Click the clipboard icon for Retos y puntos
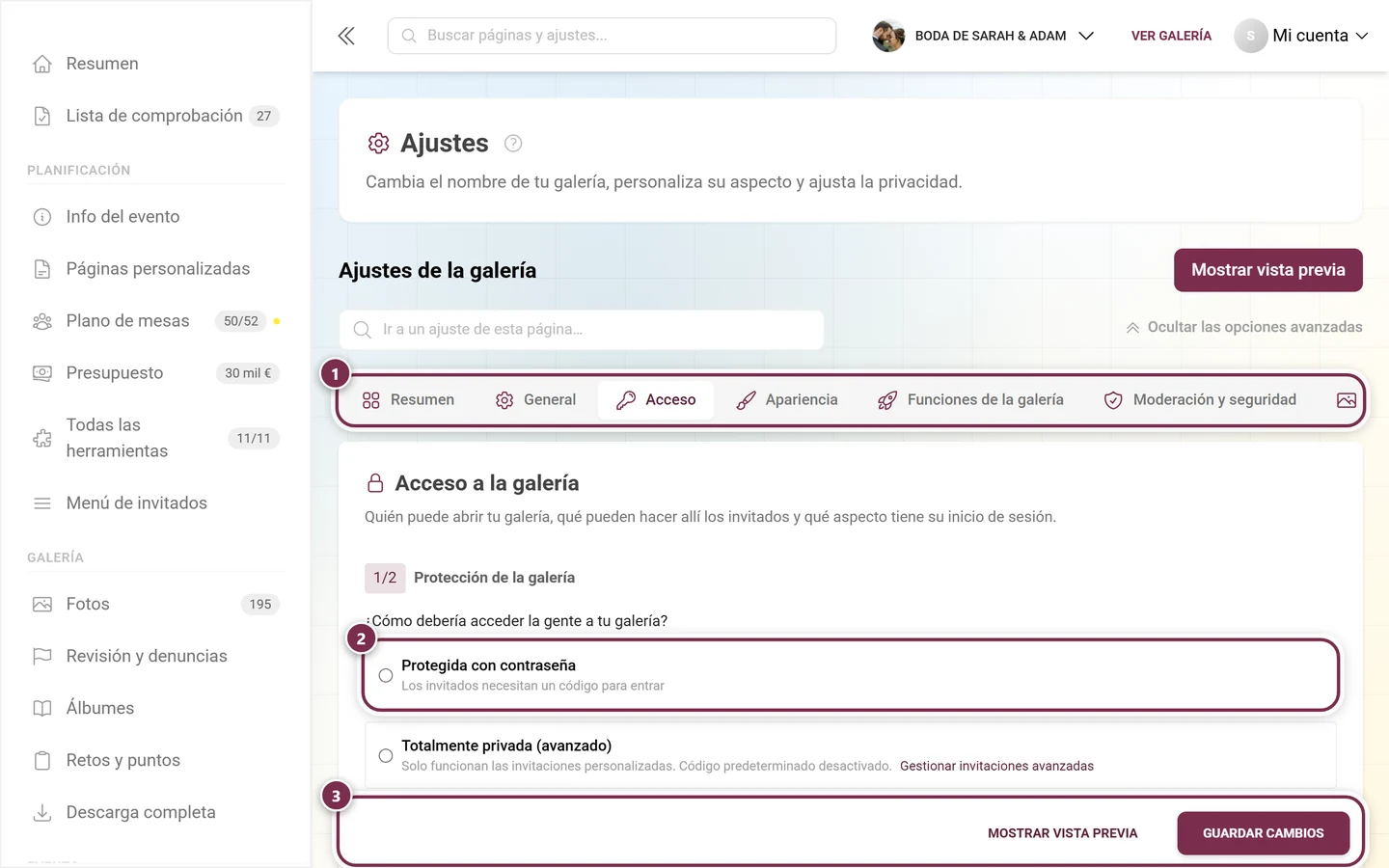The width and height of the screenshot is (1389, 868). (42, 761)
